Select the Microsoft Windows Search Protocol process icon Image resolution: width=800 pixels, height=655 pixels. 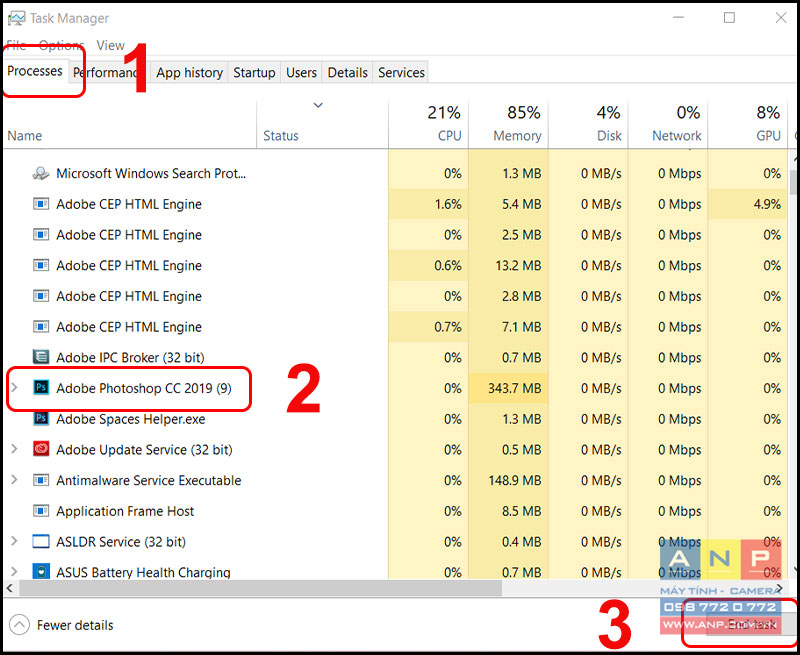coord(41,173)
